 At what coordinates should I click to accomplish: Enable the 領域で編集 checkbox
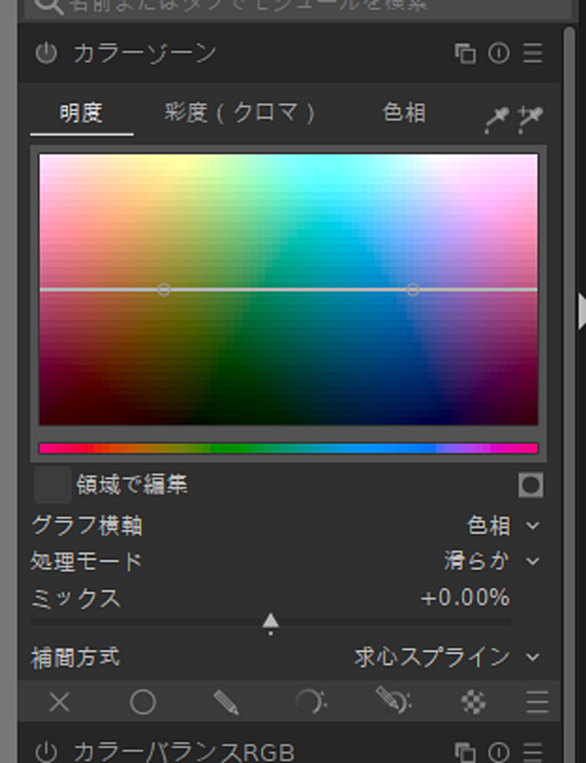(53, 485)
